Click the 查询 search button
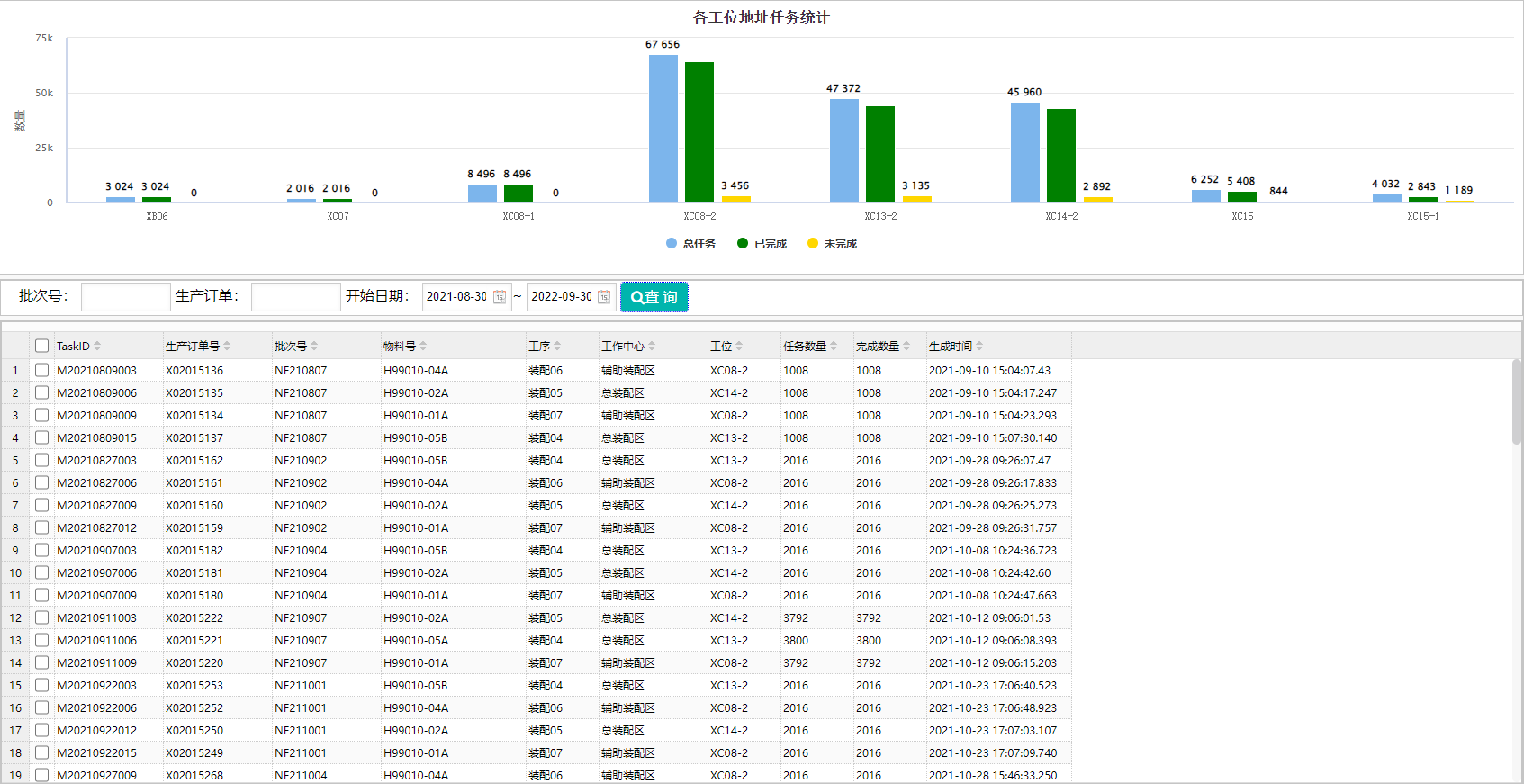This screenshot has height=784, width=1524. 654,297
